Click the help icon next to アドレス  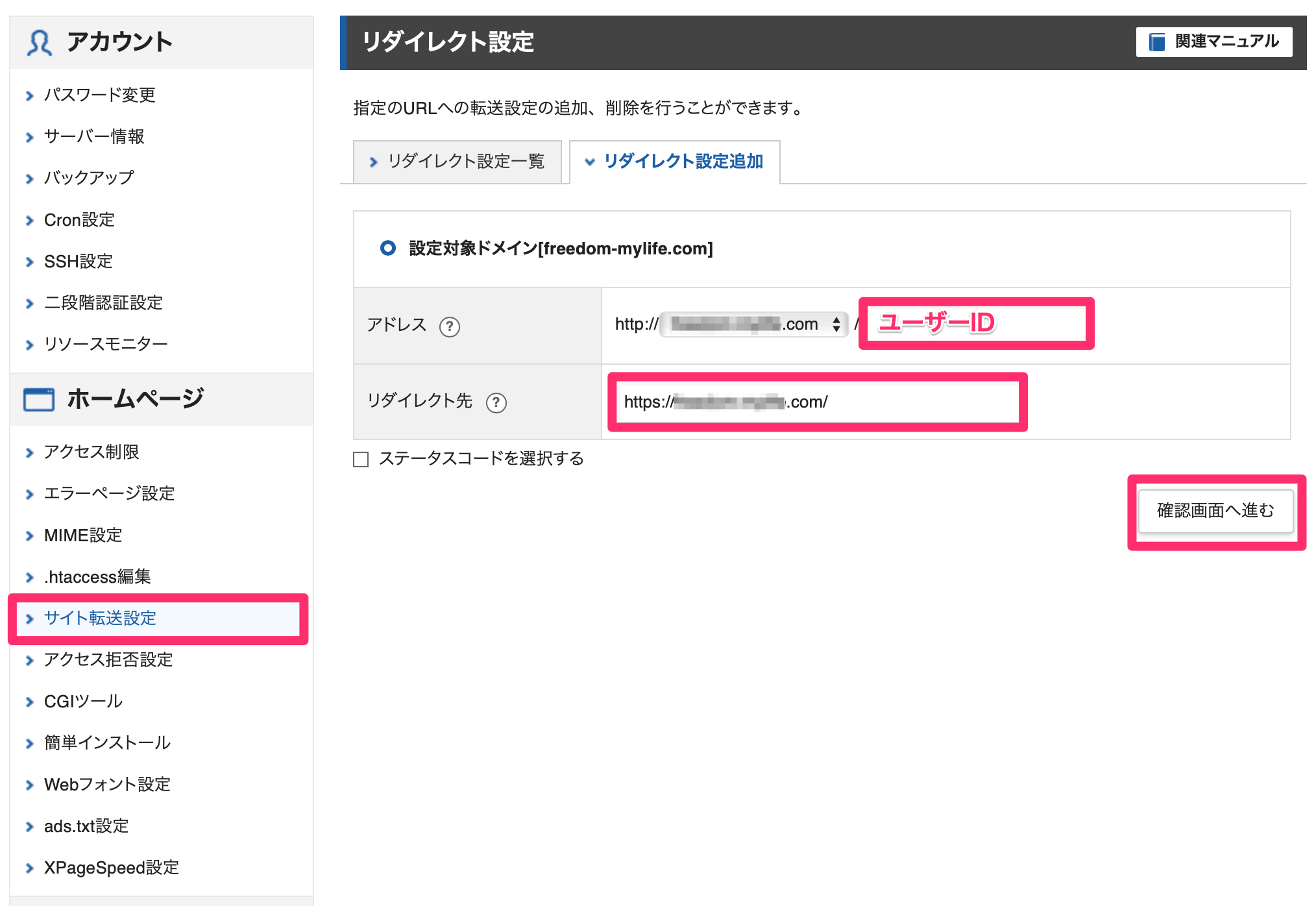(x=450, y=326)
